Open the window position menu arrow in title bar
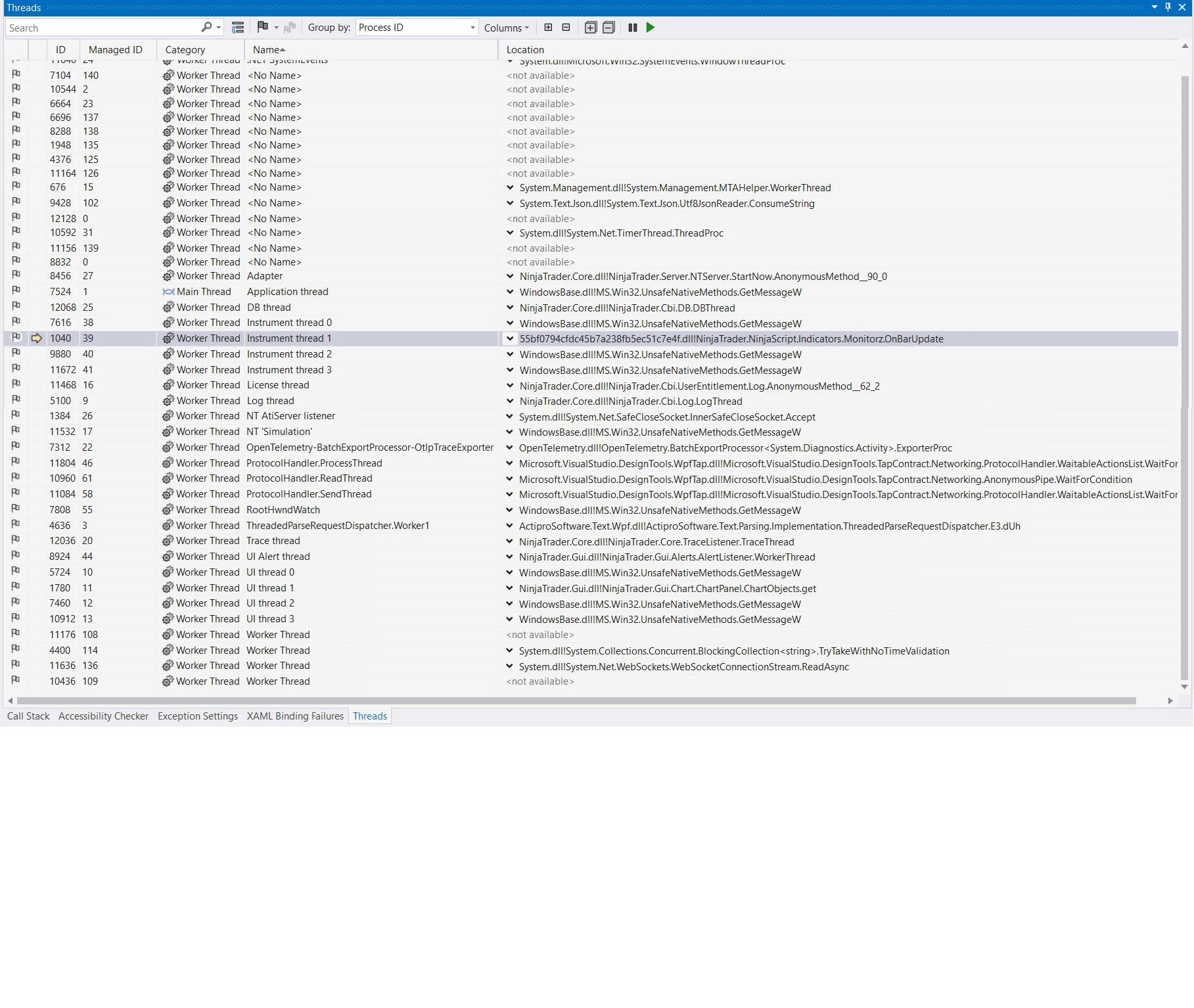Viewport: 1194px width, 1008px height. (1155, 7)
